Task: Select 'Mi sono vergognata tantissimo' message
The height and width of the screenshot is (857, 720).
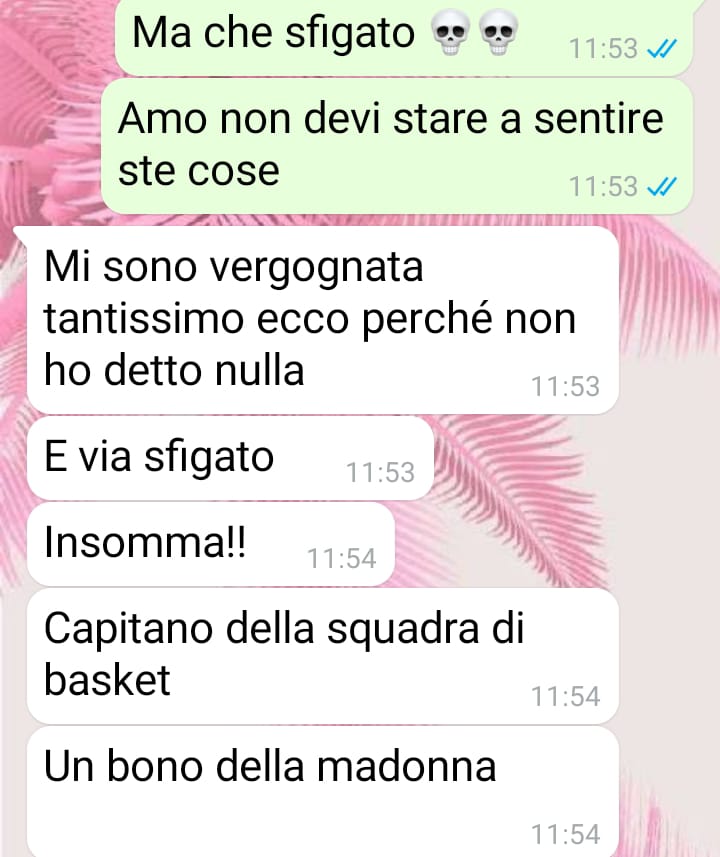Action: coord(323,320)
